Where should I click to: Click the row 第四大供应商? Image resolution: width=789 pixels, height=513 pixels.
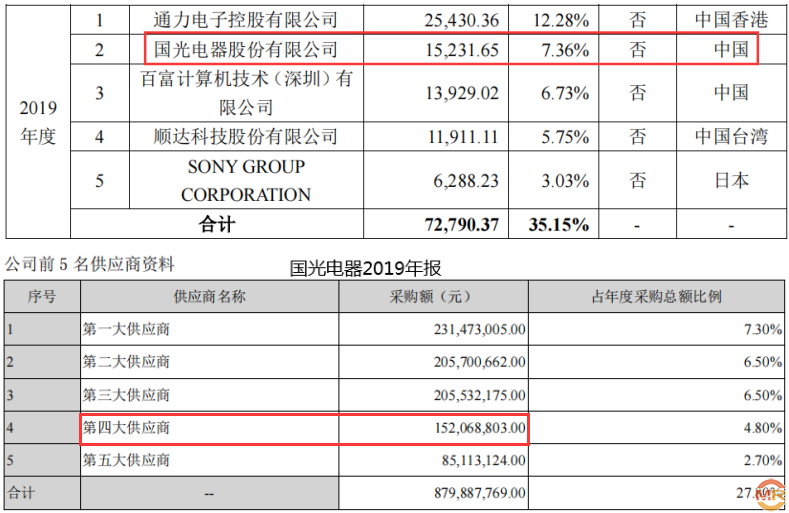[126, 427]
